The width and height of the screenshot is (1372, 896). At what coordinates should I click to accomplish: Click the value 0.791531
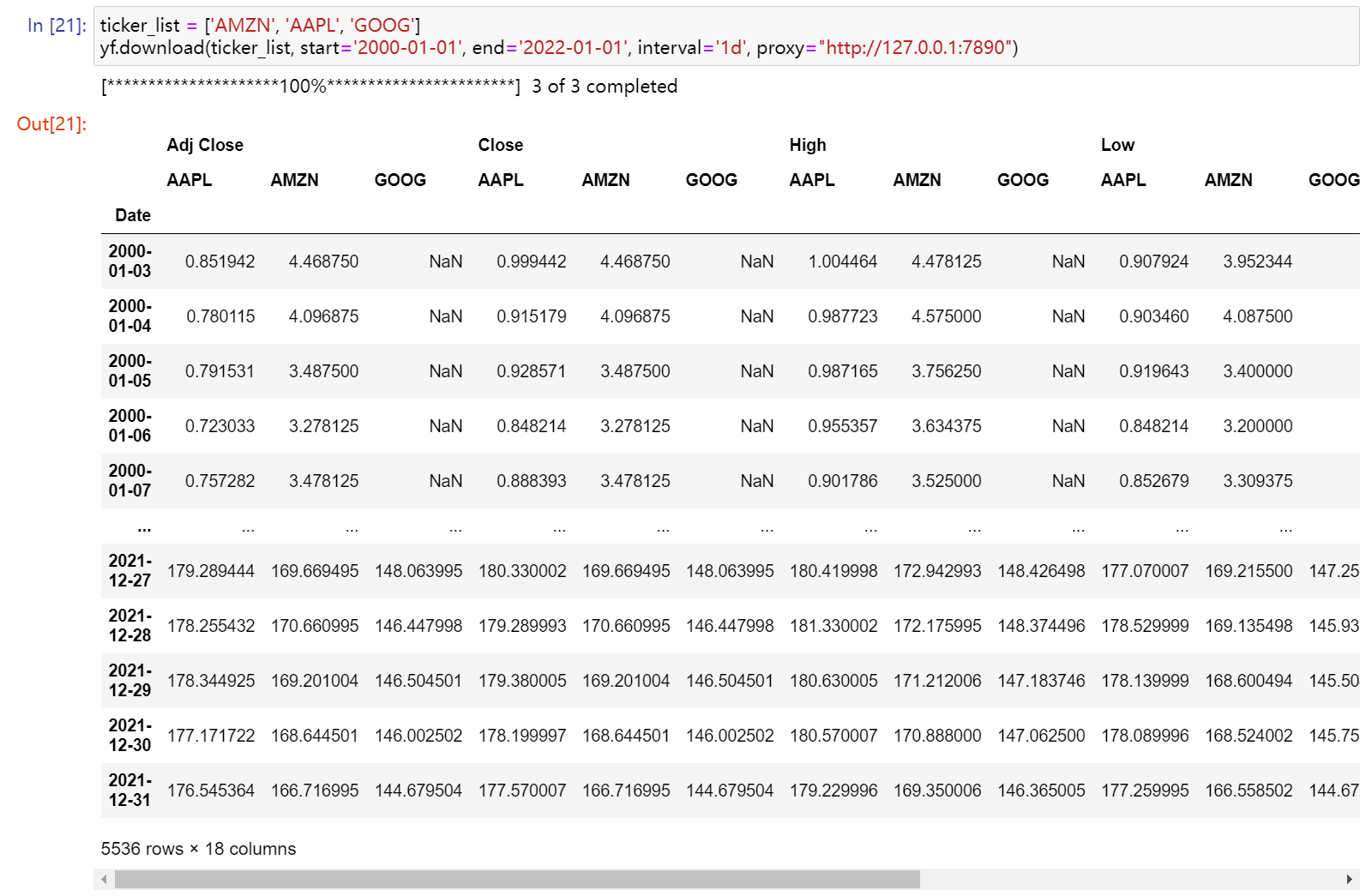(x=220, y=371)
